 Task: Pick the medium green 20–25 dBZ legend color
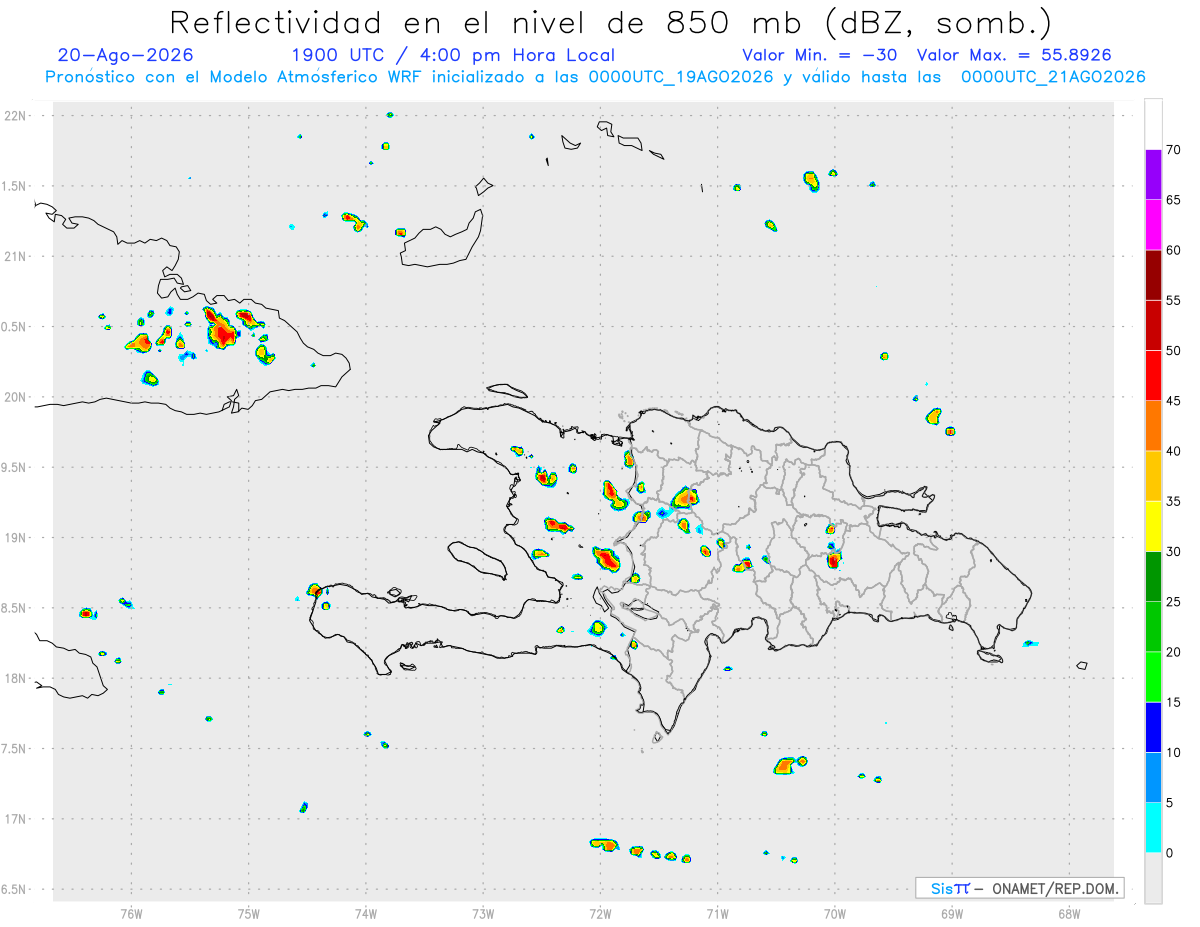point(1153,627)
